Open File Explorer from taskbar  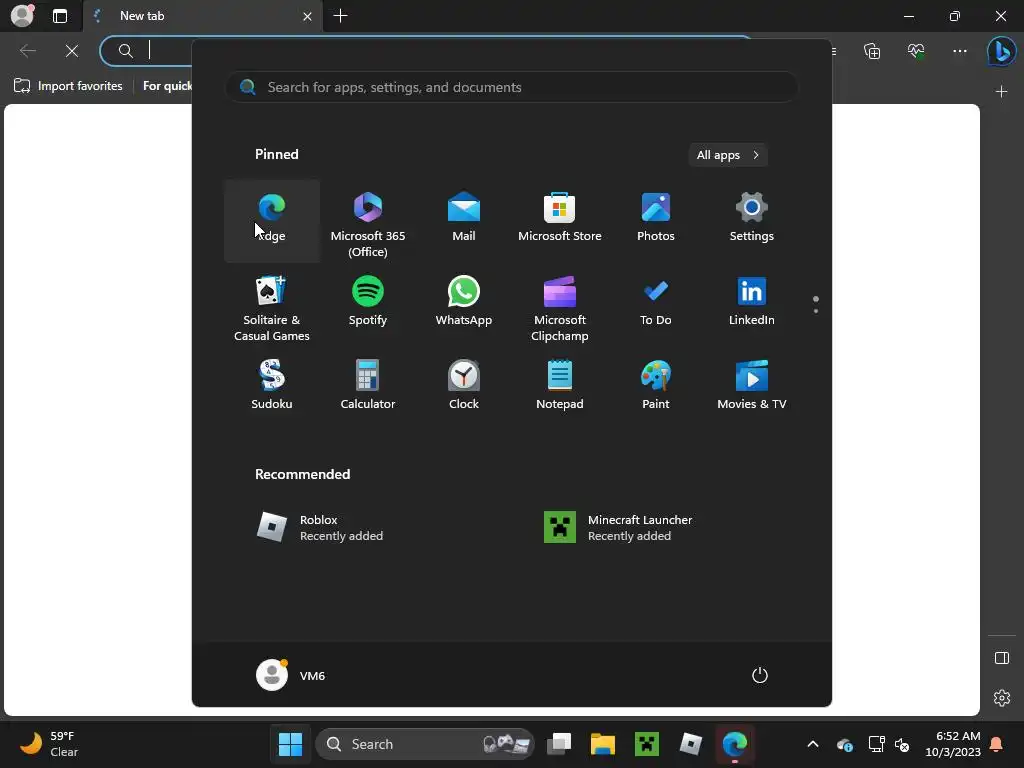pyautogui.click(x=603, y=743)
